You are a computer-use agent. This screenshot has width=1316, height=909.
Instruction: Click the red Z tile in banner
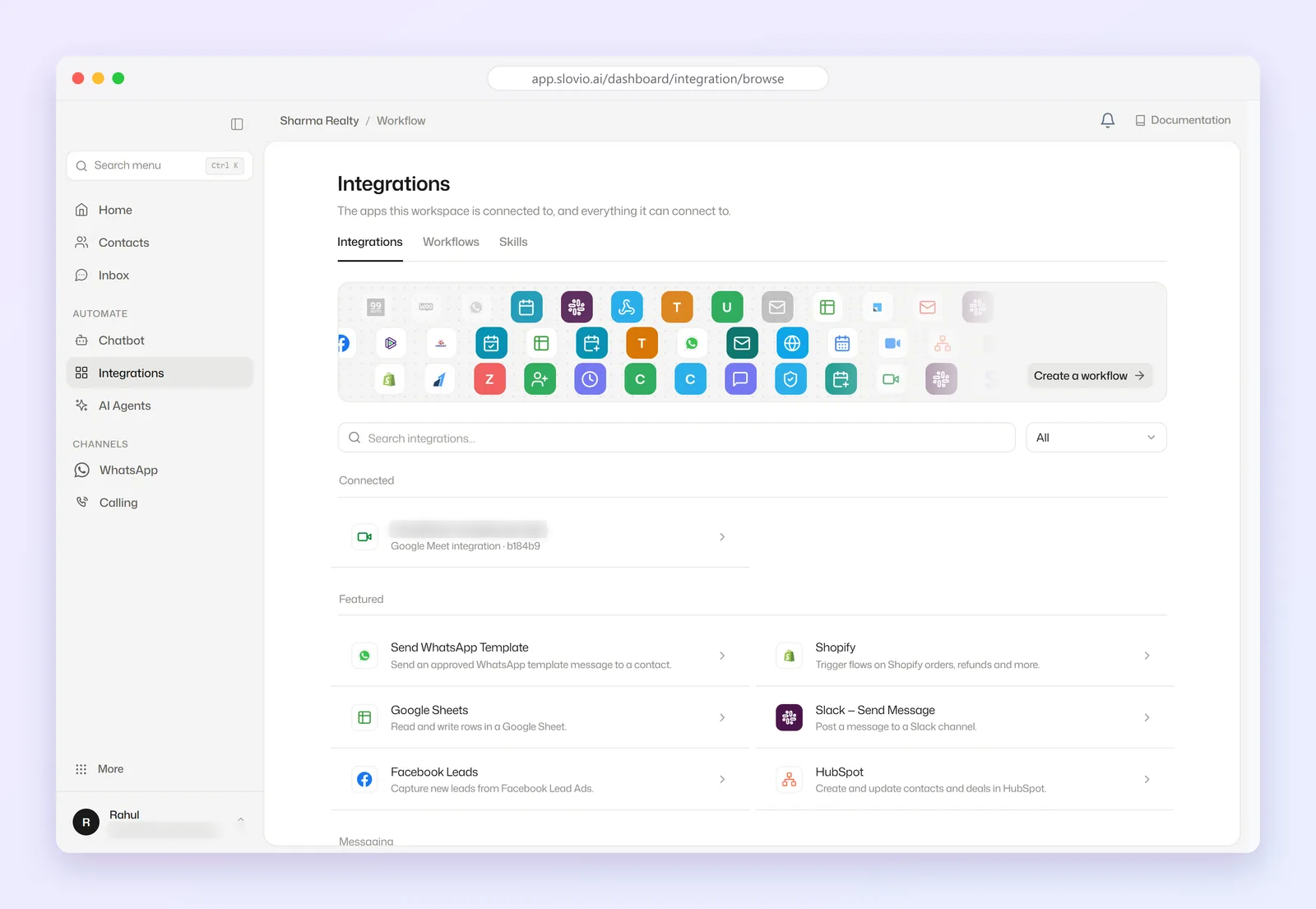pyautogui.click(x=489, y=379)
